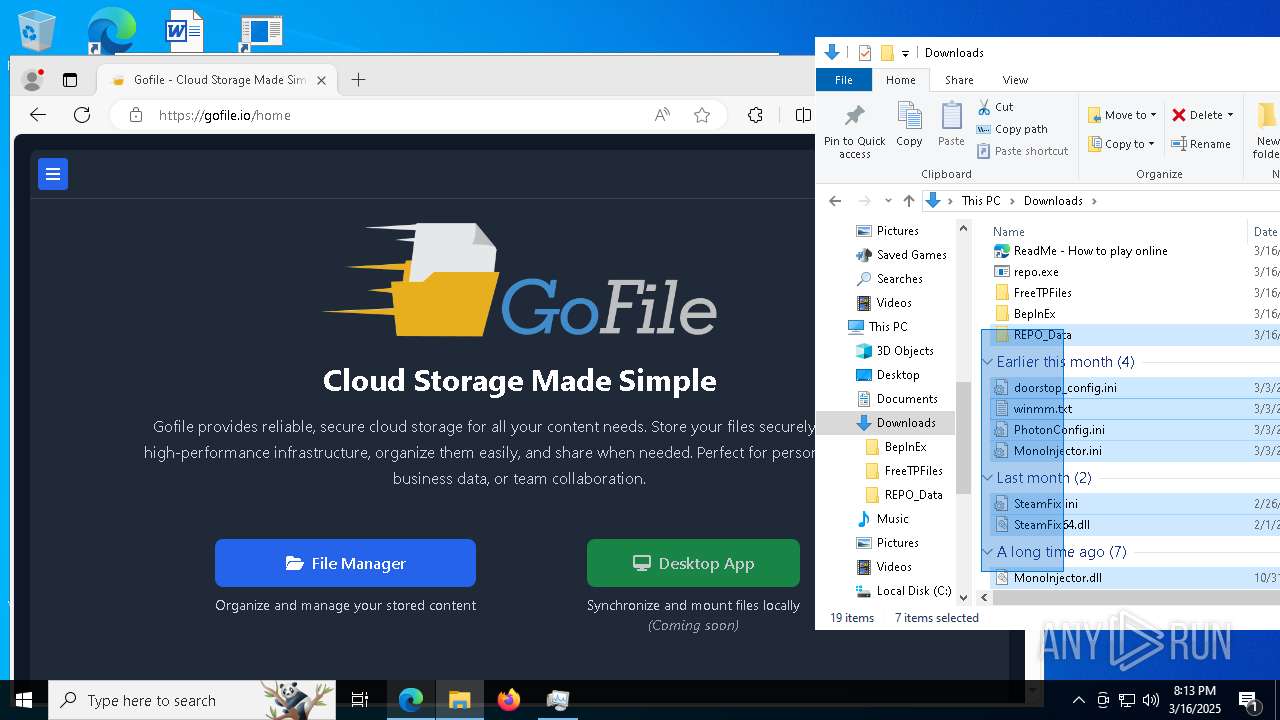Open the File Manager button
This screenshot has width=1280, height=720.
pos(345,563)
